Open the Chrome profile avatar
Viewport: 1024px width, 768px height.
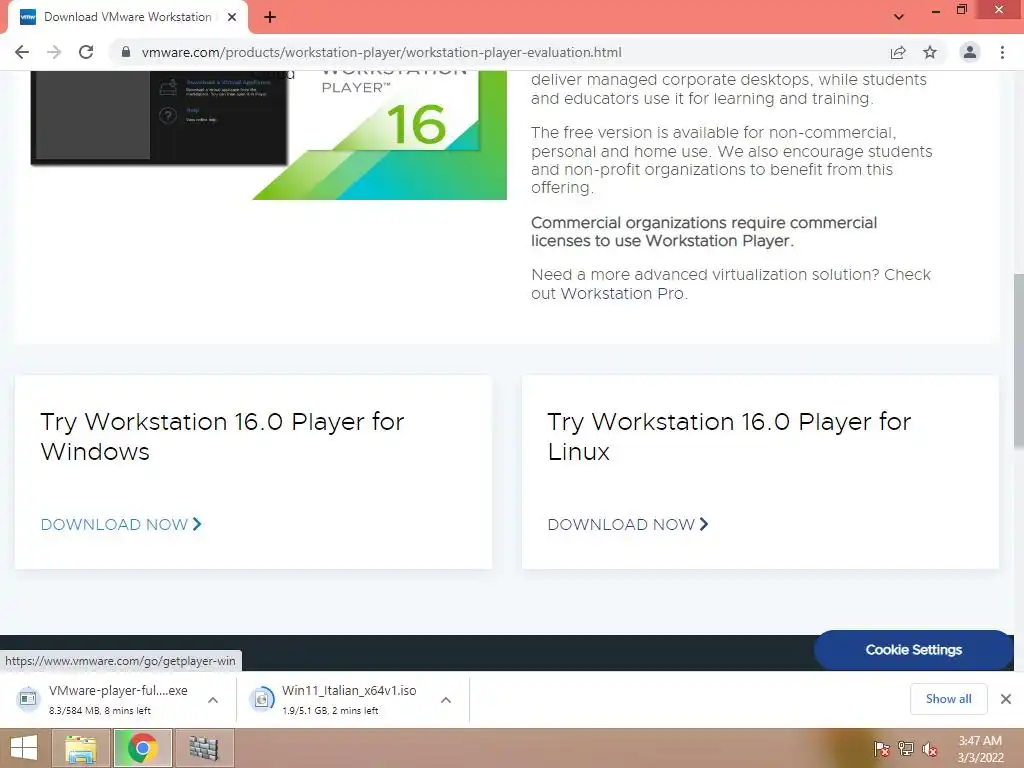[x=970, y=52]
